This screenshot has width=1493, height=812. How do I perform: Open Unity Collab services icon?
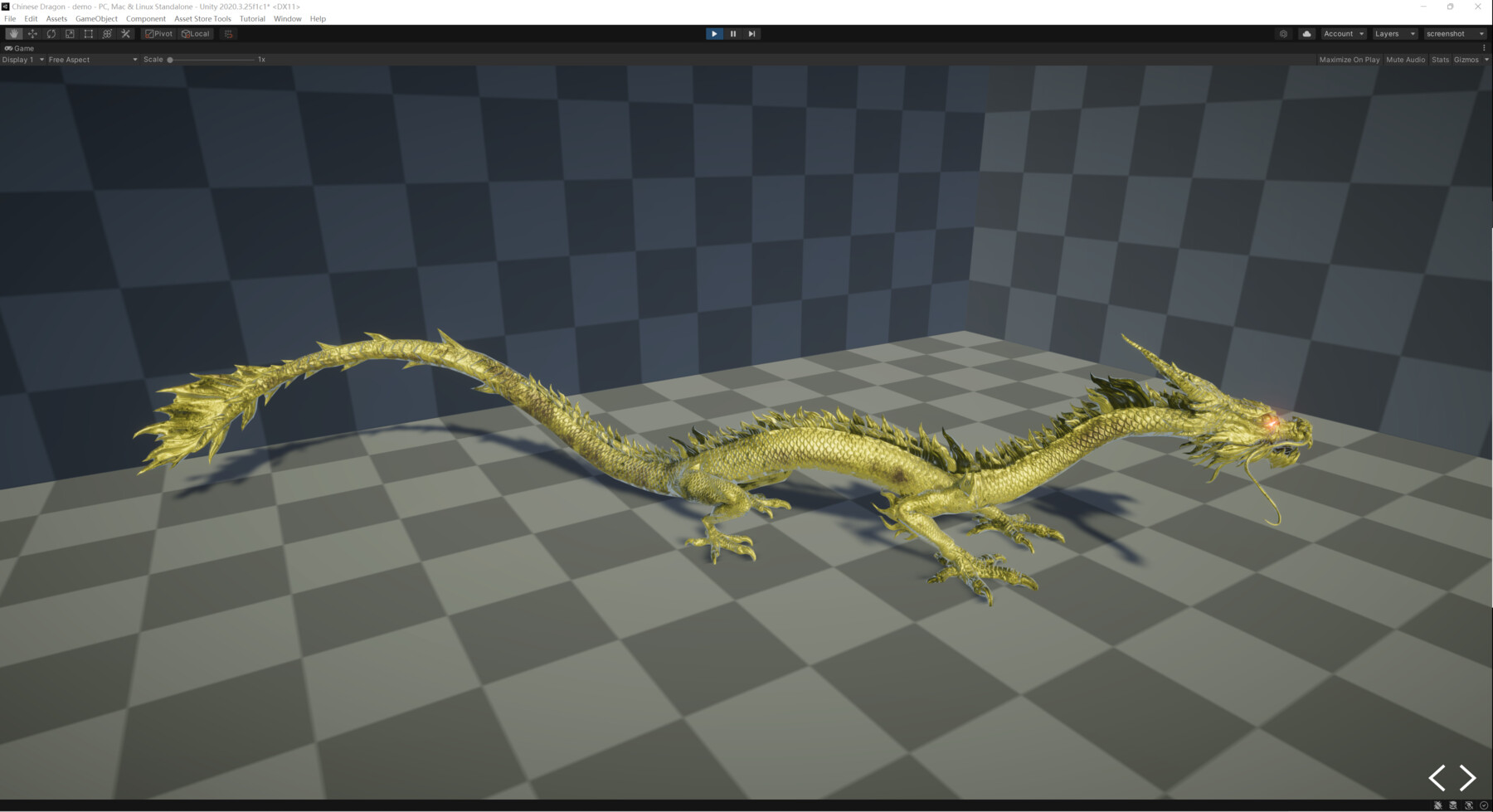coord(1283,34)
